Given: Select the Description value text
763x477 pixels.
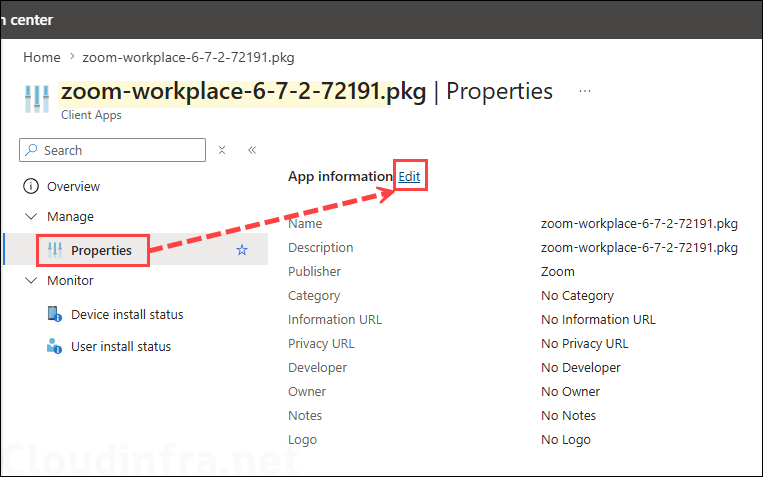Looking at the screenshot, I should pos(639,248).
